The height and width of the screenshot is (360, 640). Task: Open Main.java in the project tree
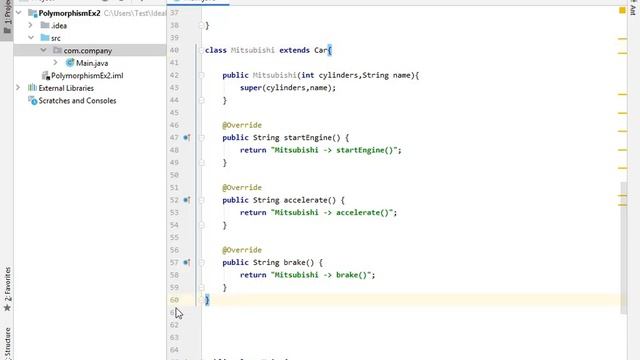(x=92, y=63)
